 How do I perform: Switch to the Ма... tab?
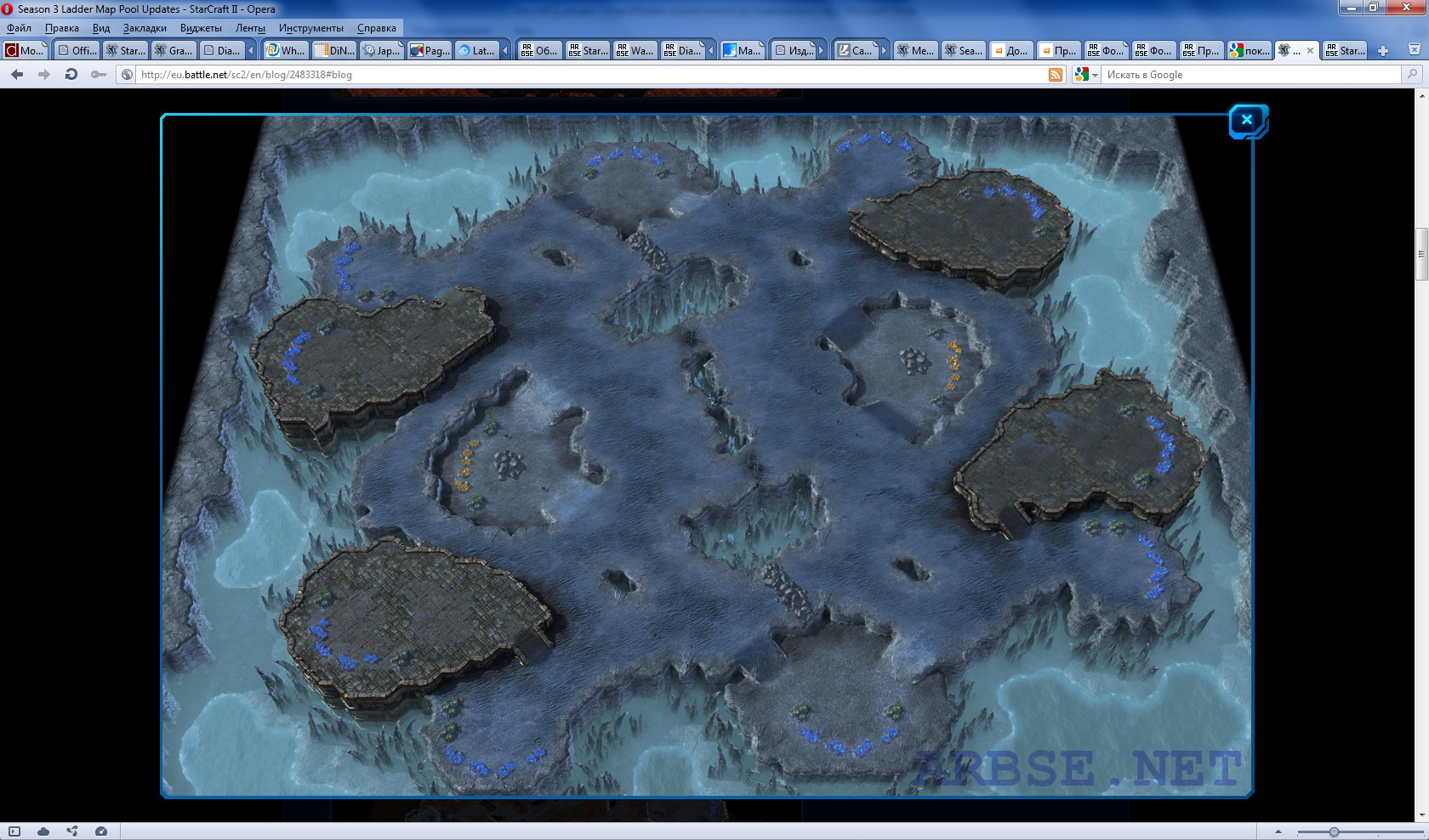(742, 51)
